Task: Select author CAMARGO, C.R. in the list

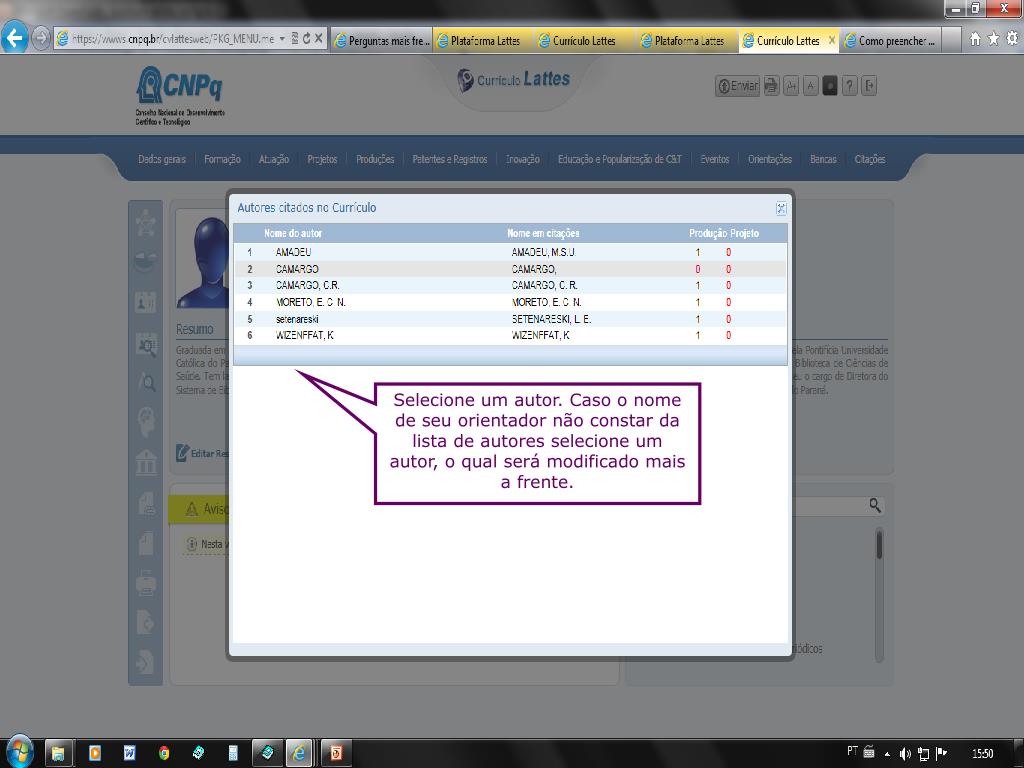Action: [308, 285]
